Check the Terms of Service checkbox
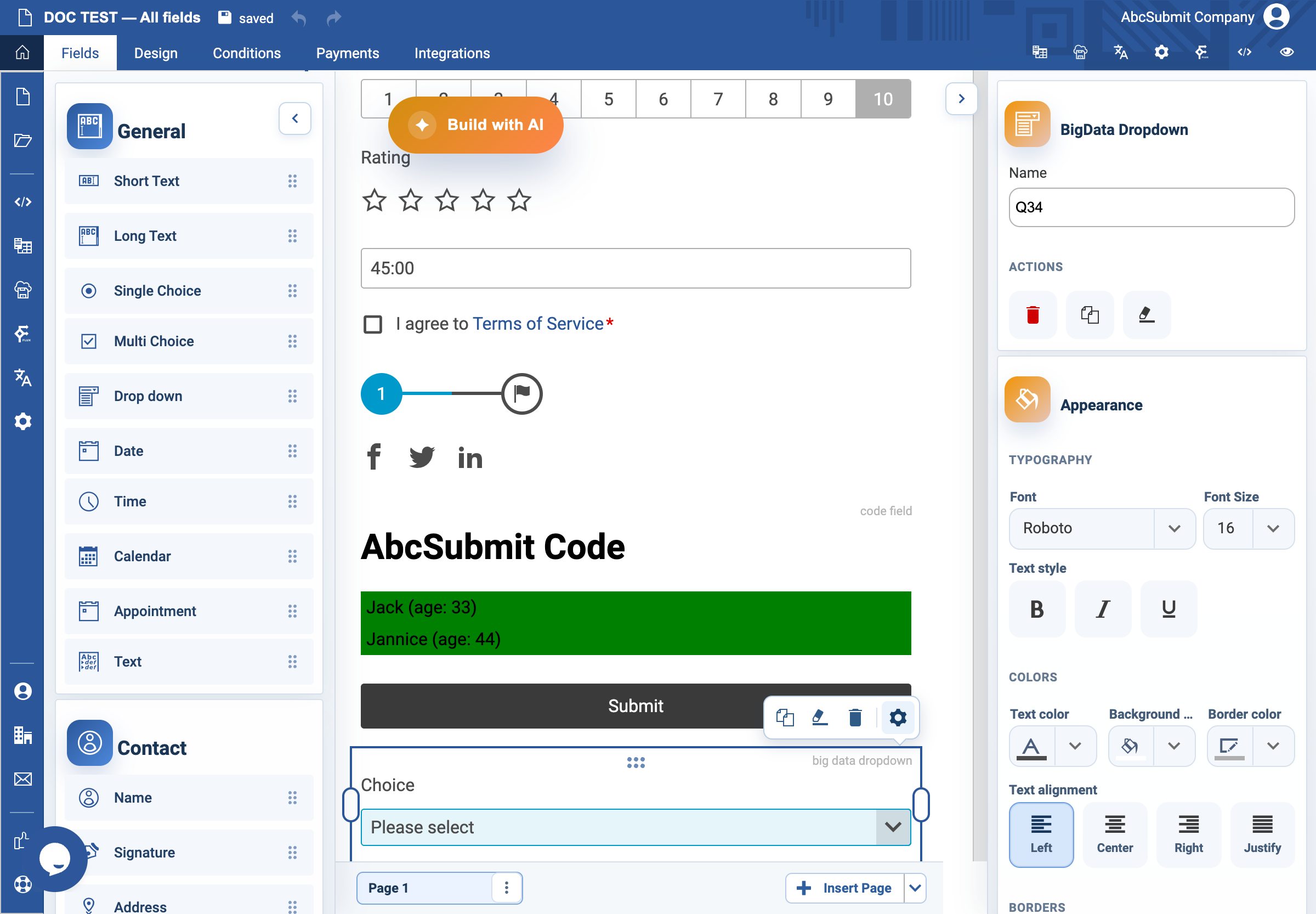This screenshot has width=1316, height=914. [x=373, y=324]
